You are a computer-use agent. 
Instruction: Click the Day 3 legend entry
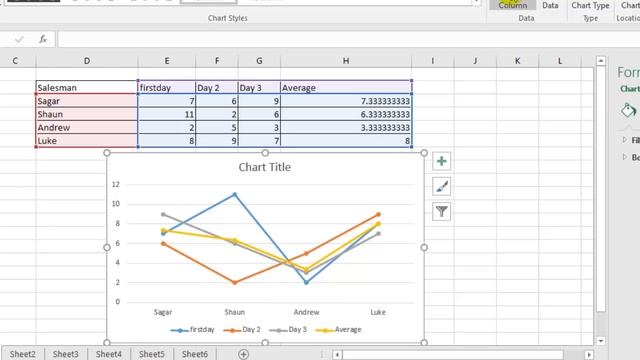click(x=288, y=329)
